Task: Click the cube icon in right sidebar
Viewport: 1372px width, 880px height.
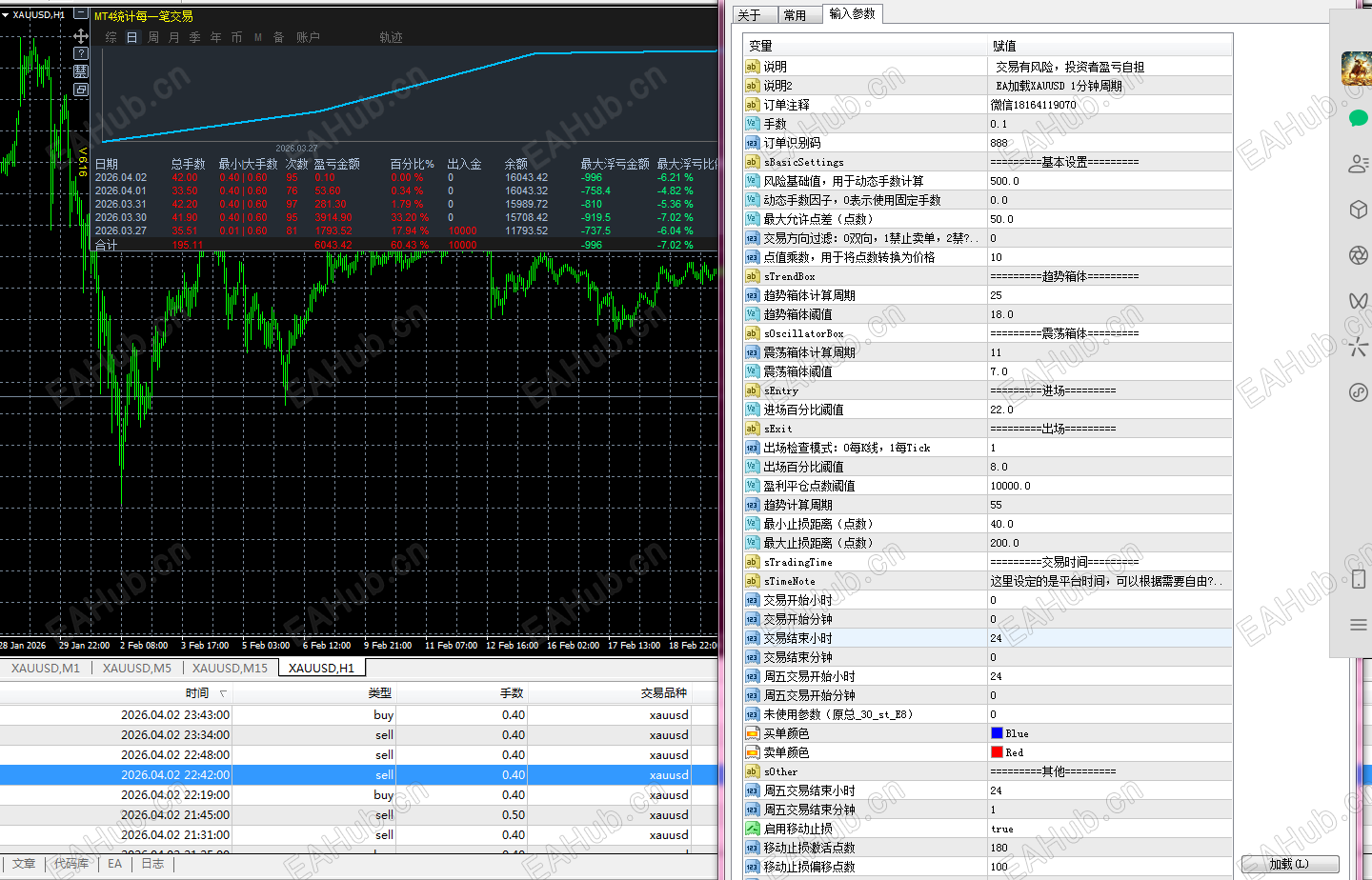Action: coord(1359,210)
